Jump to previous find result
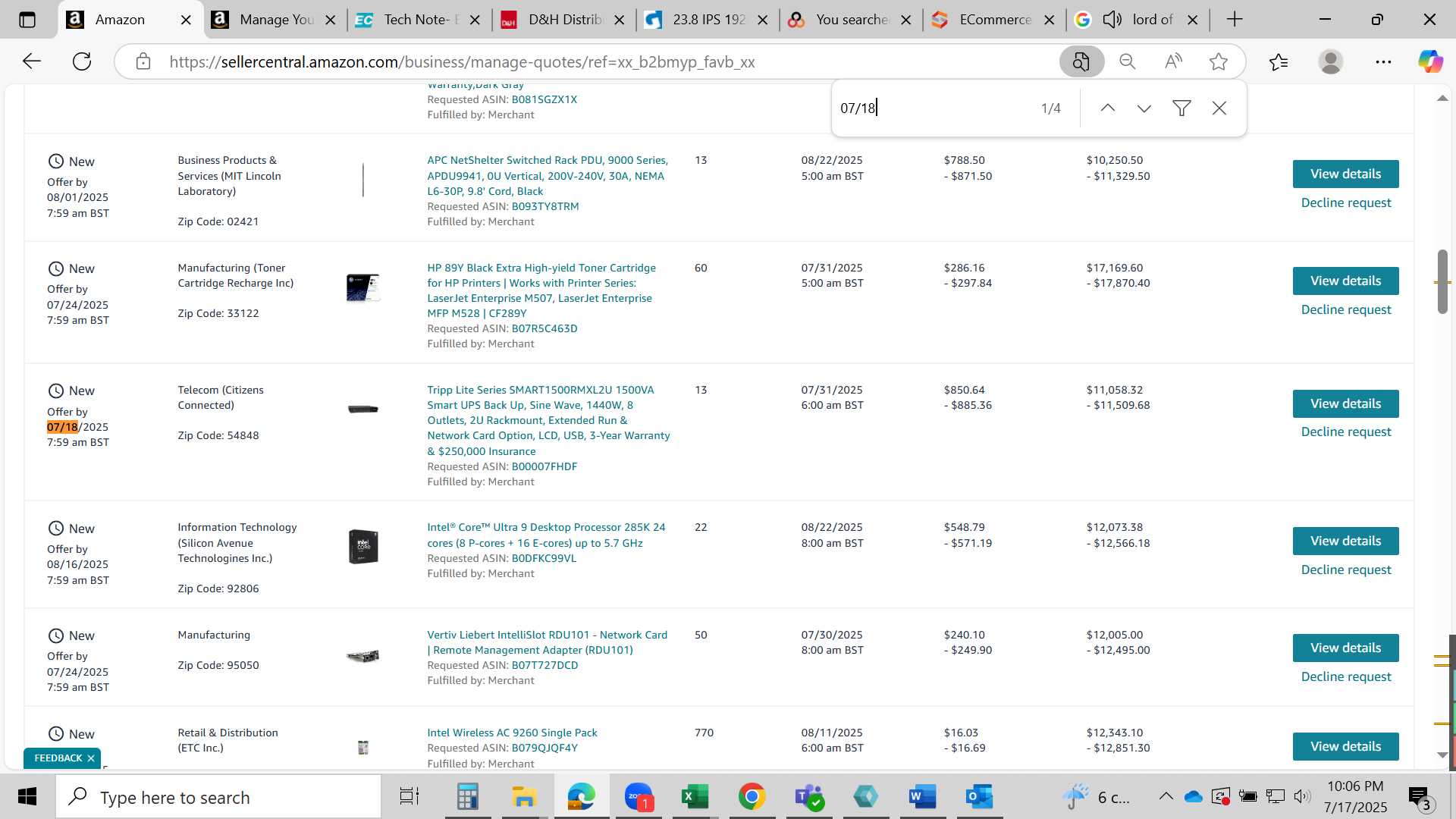Image resolution: width=1456 pixels, height=819 pixels. click(x=1108, y=108)
